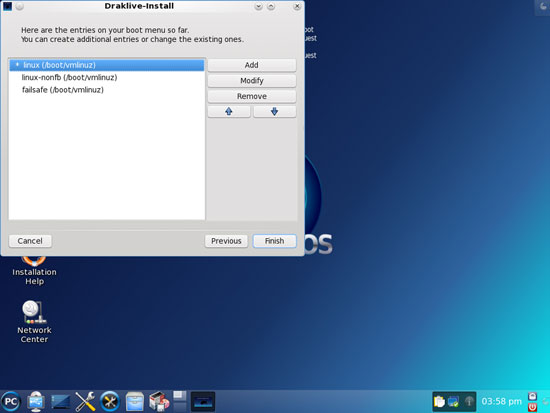Move boot entry down with arrow button
Image resolution: width=550 pixels, height=413 pixels.
(275, 112)
